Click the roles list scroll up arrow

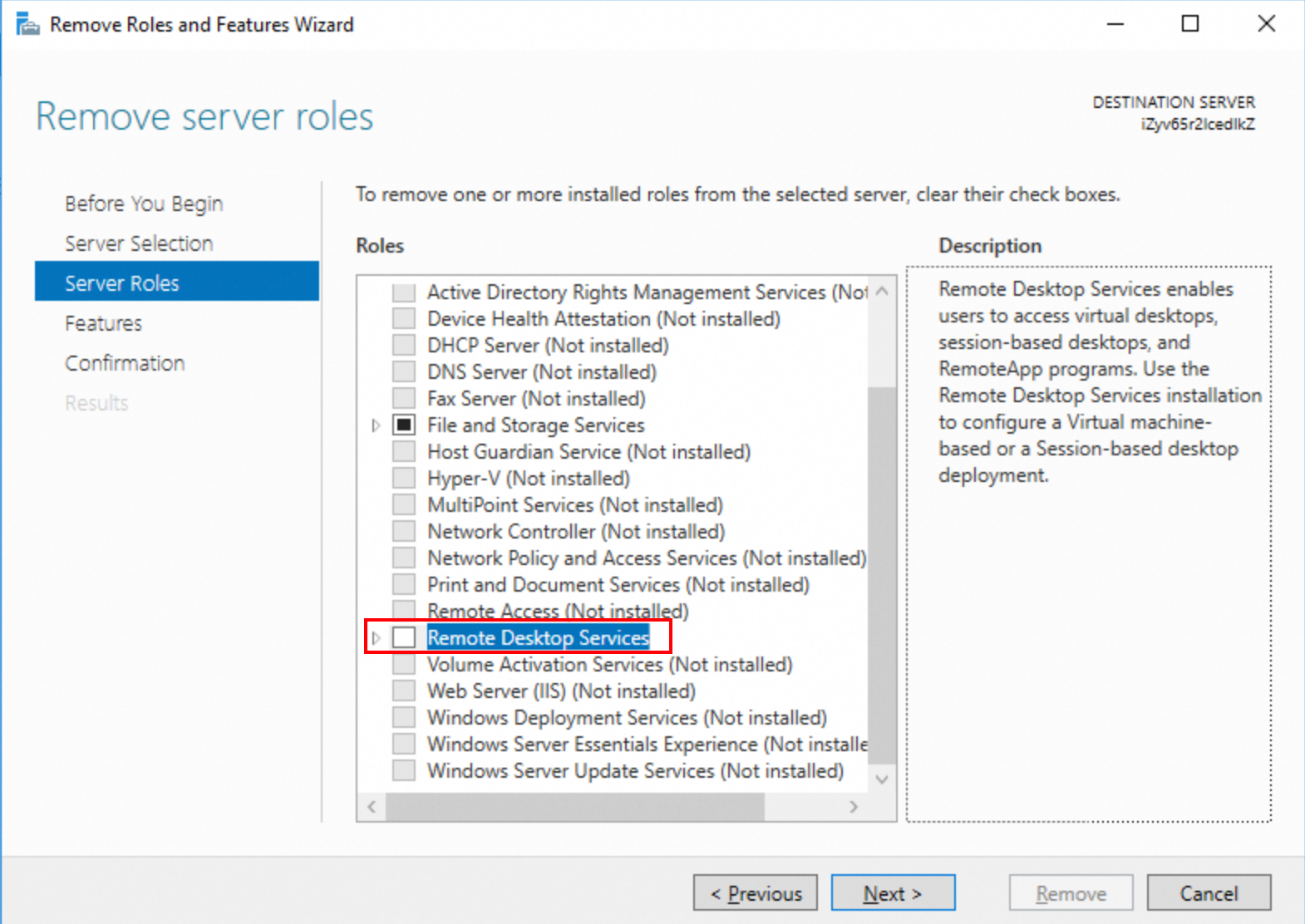pos(882,291)
